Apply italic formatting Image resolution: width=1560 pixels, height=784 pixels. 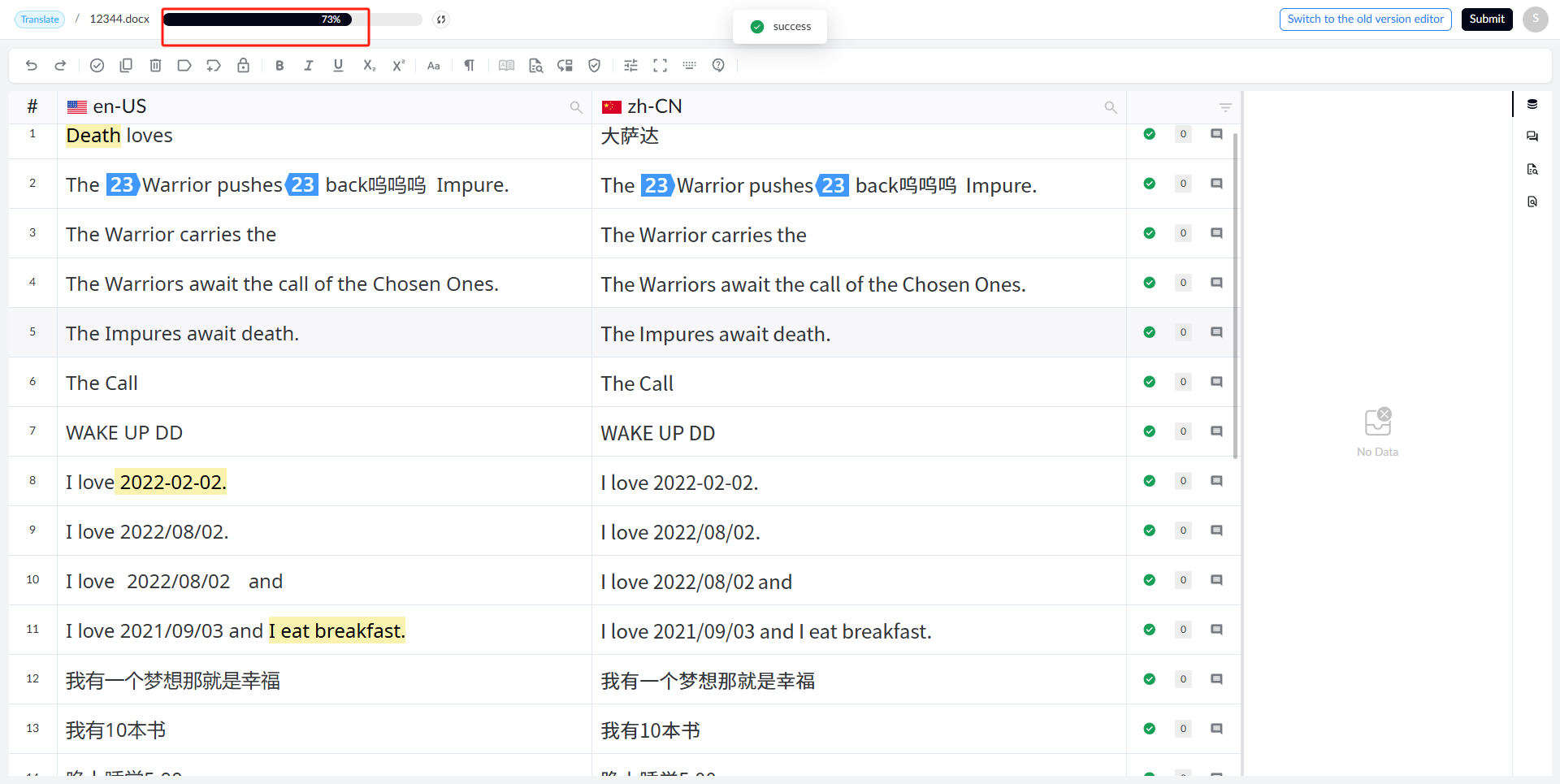click(309, 66)
